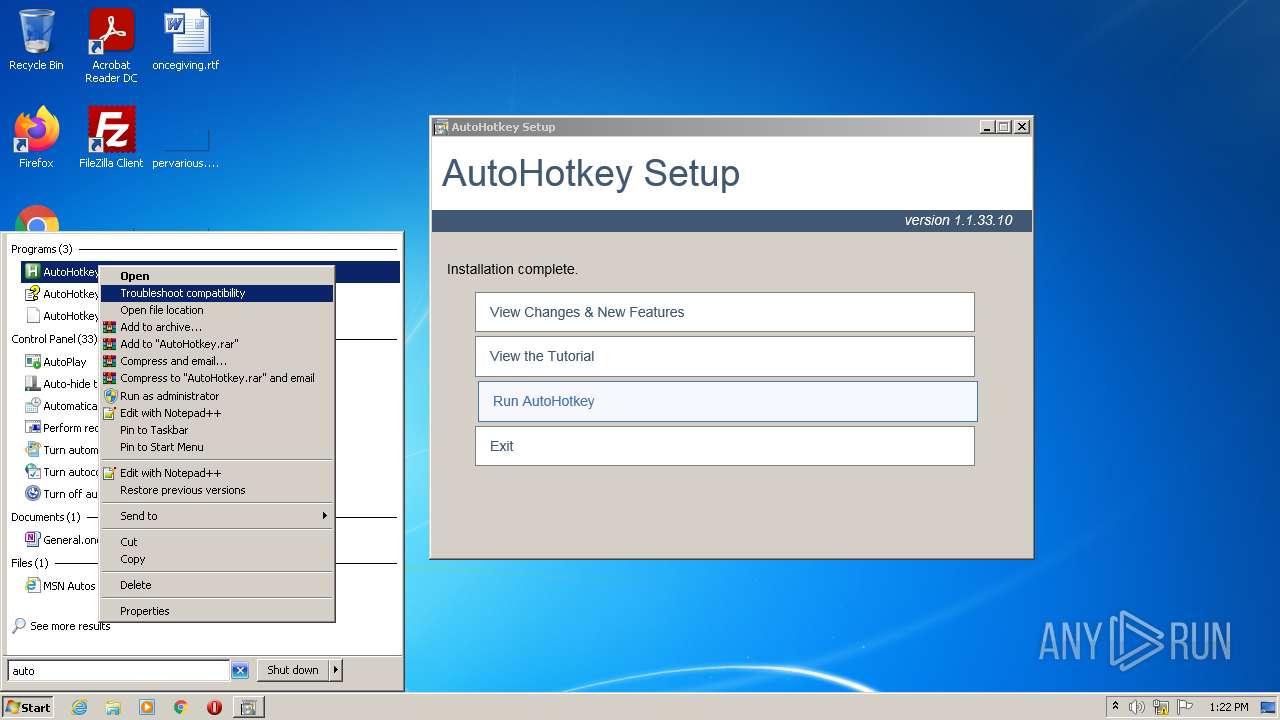
Task: Open General.one document result
Action: pyautogui.click(x=62, y=540)
